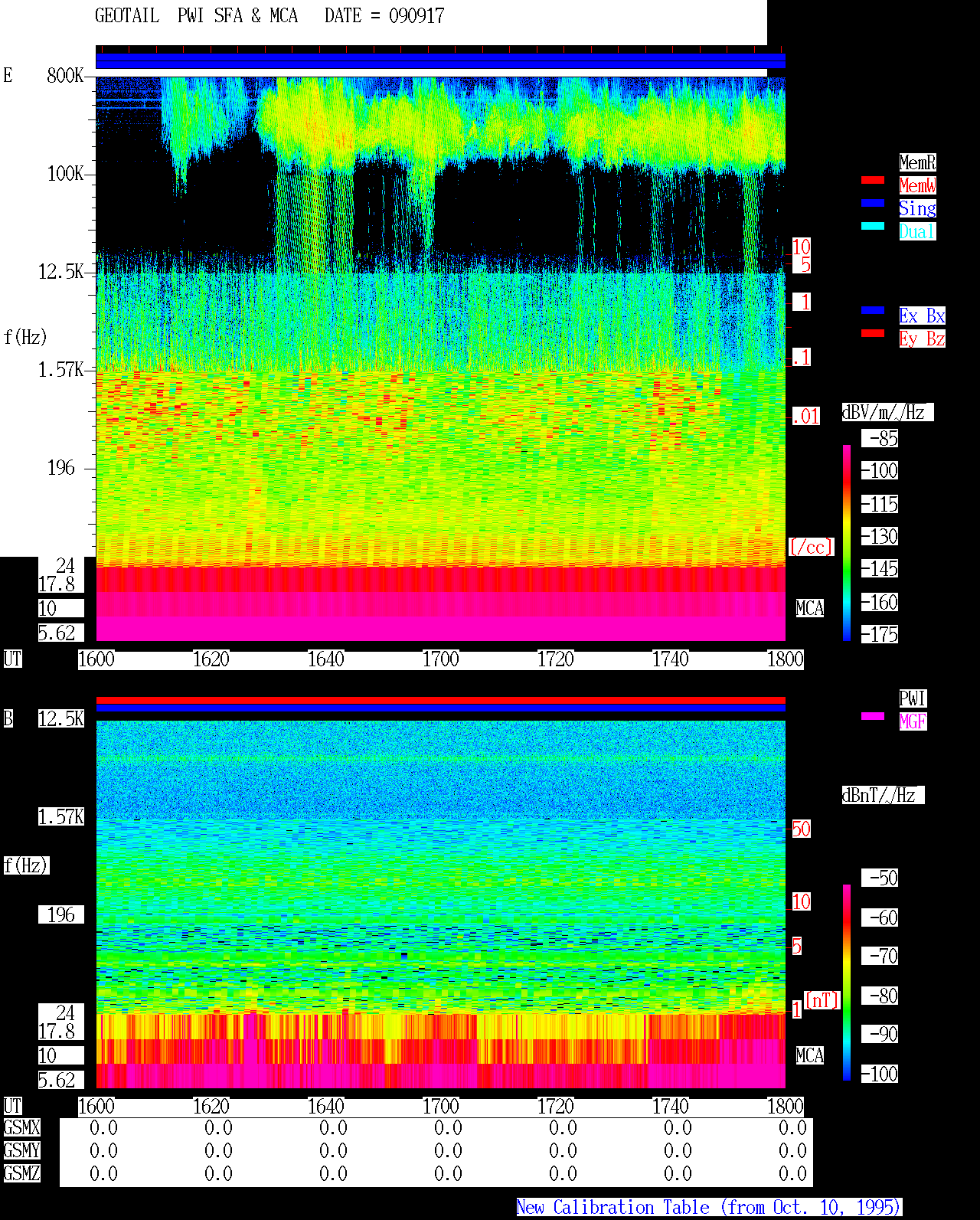Click the 1700 UT tick below the E spectrogram

tap(441, 659)
